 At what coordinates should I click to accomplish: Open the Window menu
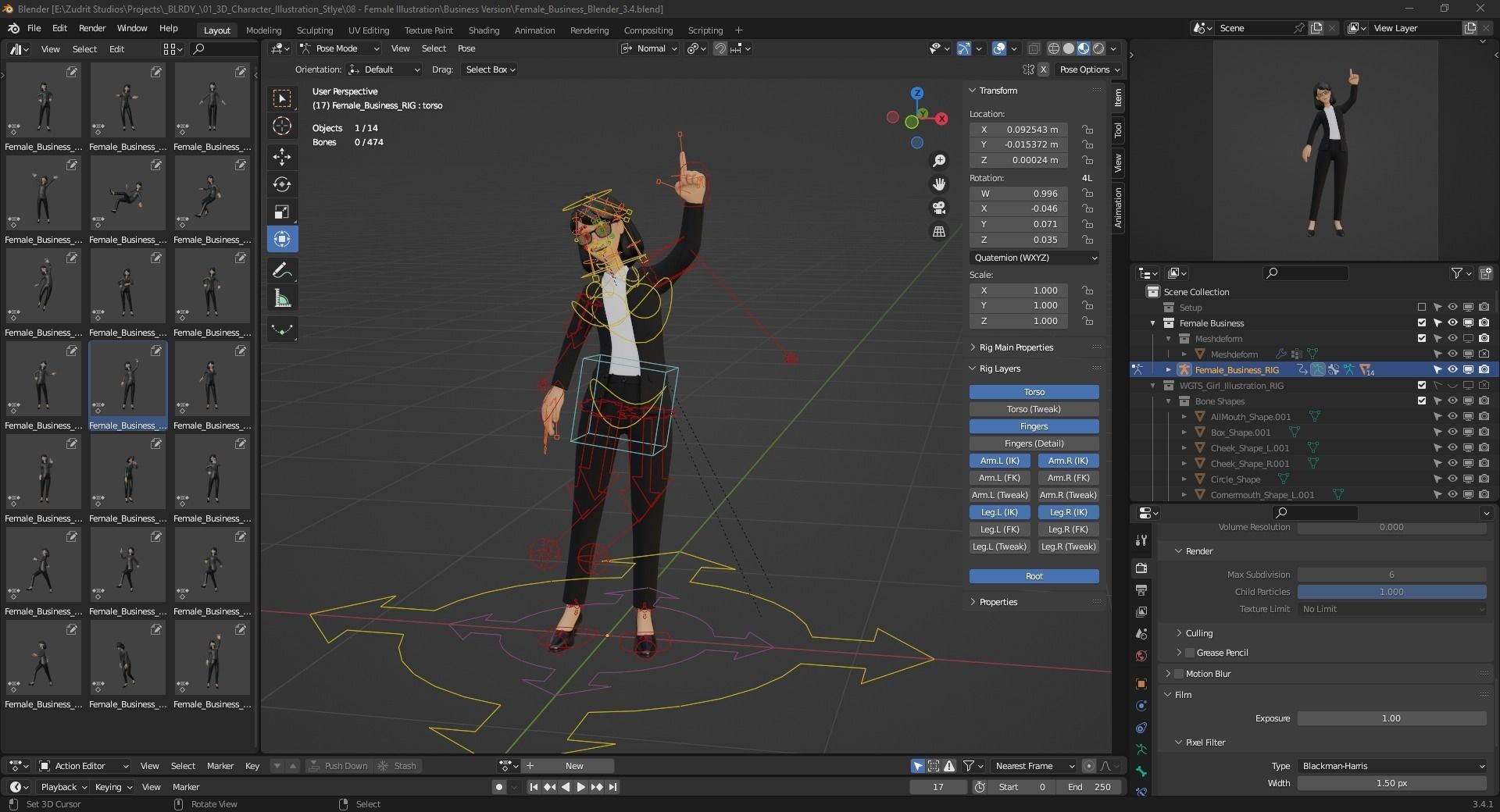pyautogui.click(x=132, y=28)
